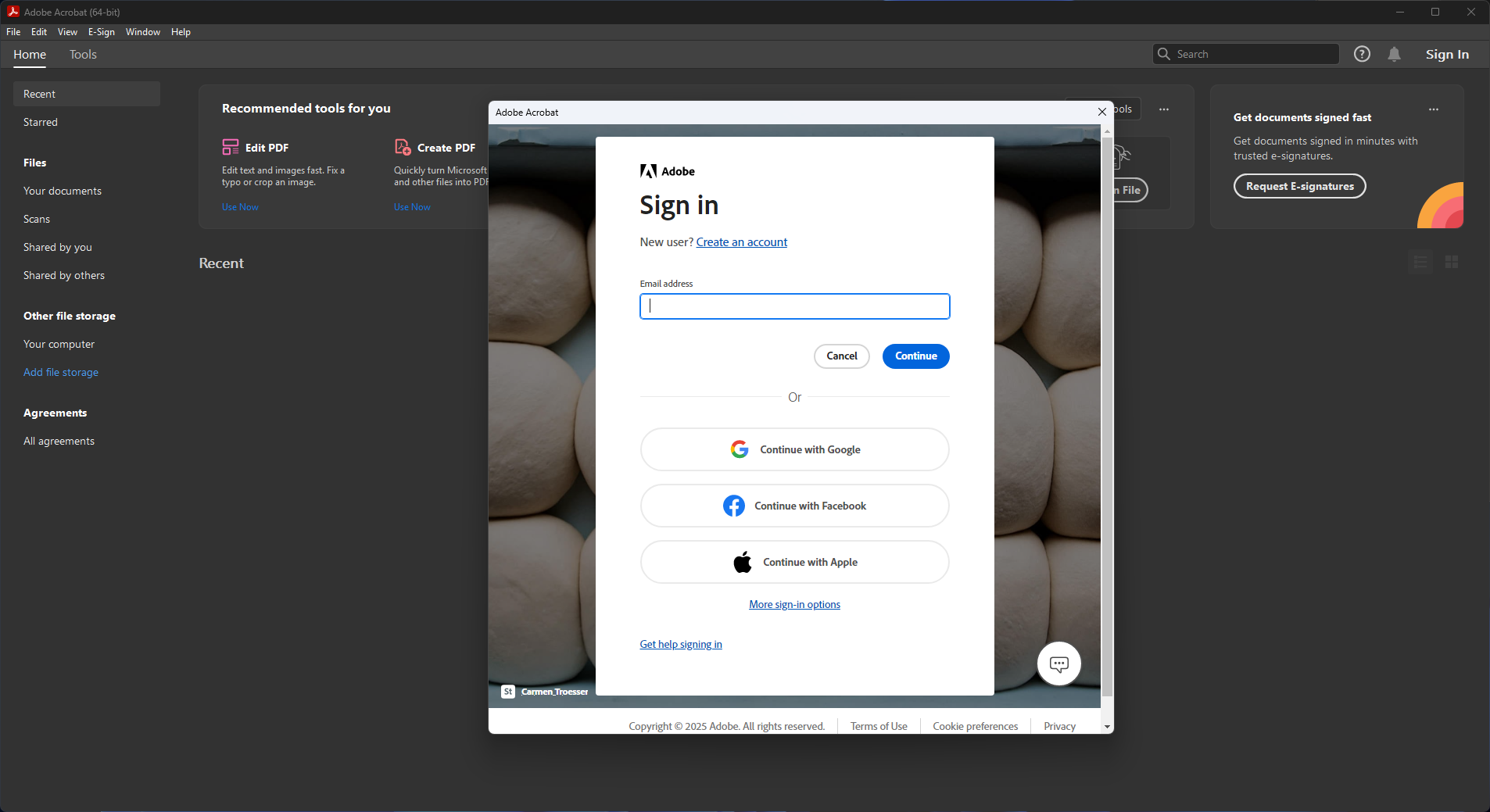Click the Apple logo icon
This screenshot has width=1490, height=812.
(x=743, y=562)
